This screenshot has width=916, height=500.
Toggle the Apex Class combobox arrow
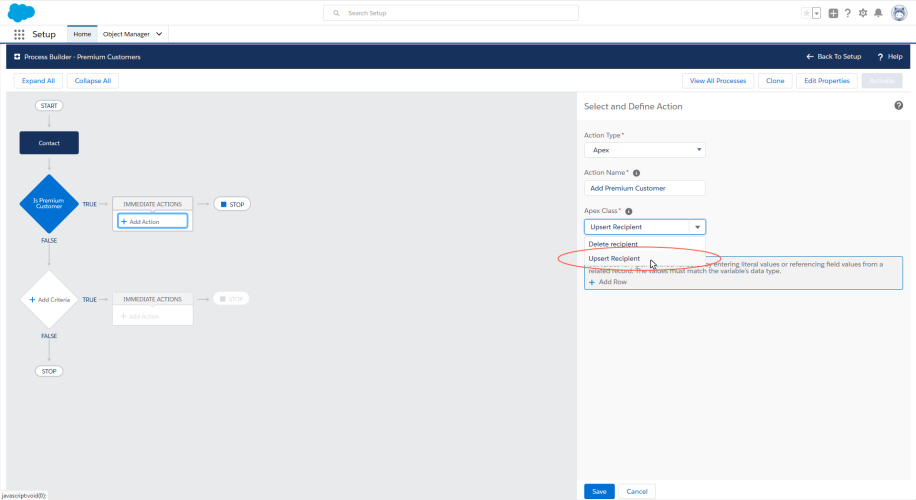[x=698, y=227]
